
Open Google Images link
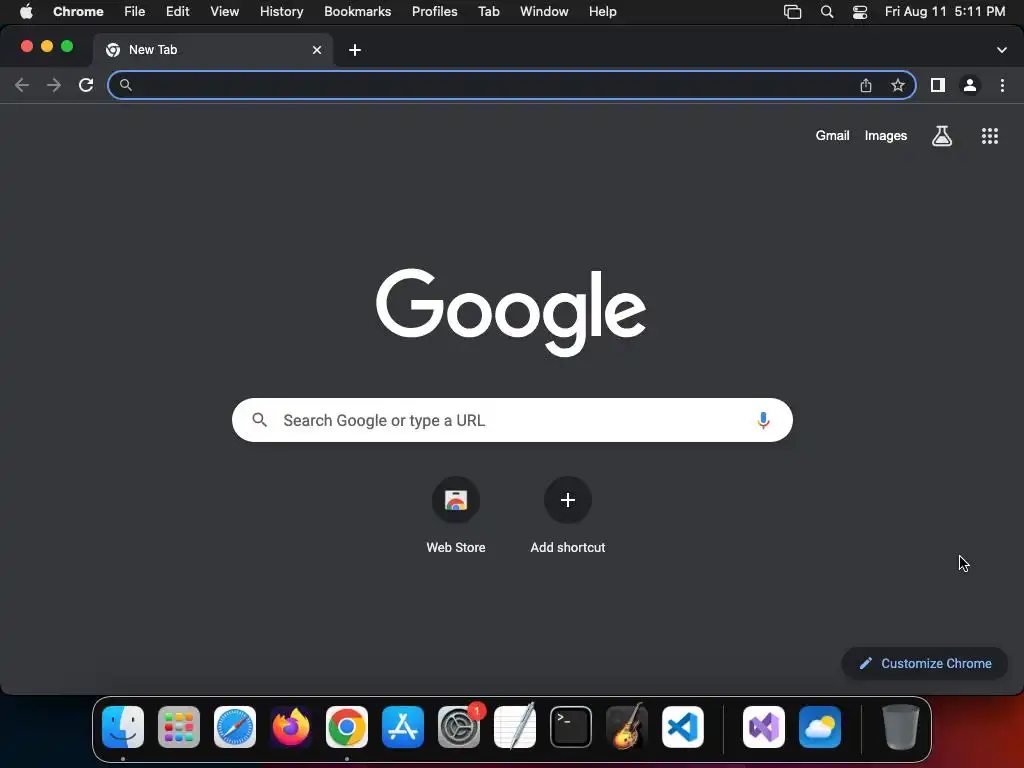pos(886,136)
